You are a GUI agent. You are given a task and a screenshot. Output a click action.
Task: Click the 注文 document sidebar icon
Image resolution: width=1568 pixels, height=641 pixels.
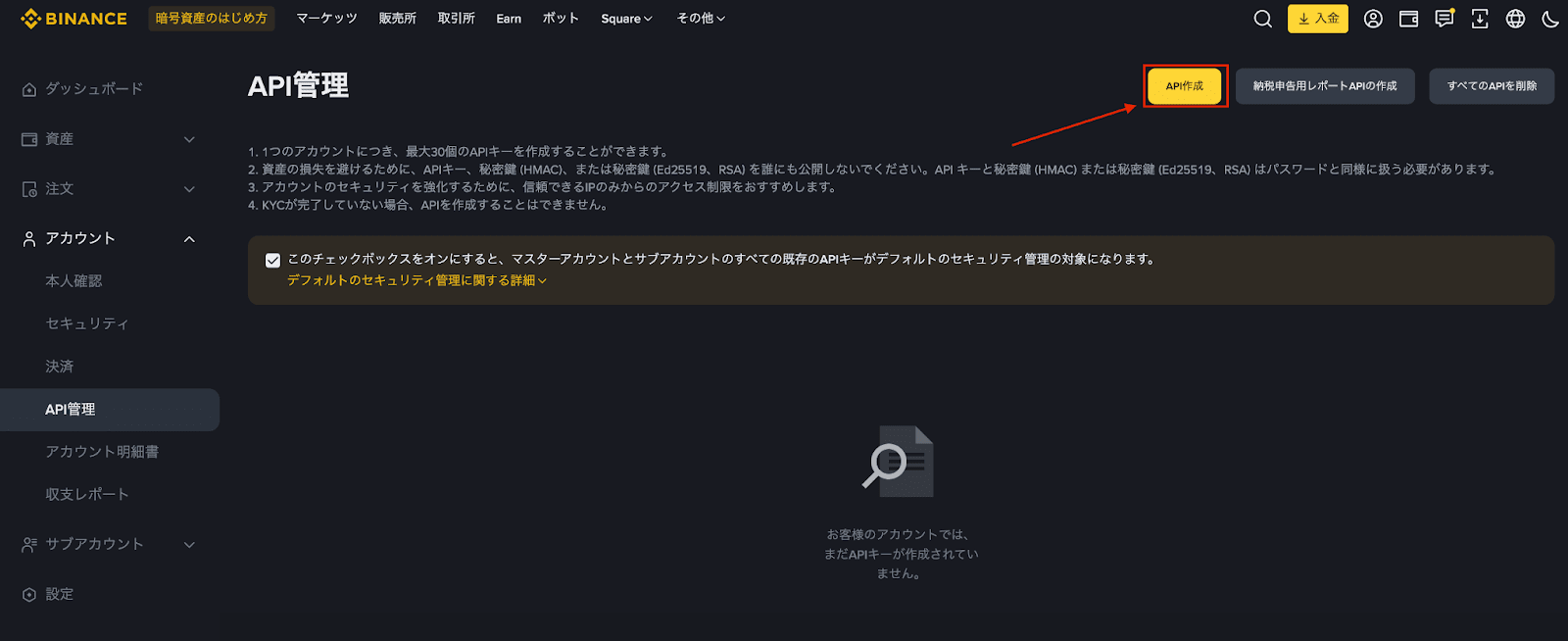29,189
